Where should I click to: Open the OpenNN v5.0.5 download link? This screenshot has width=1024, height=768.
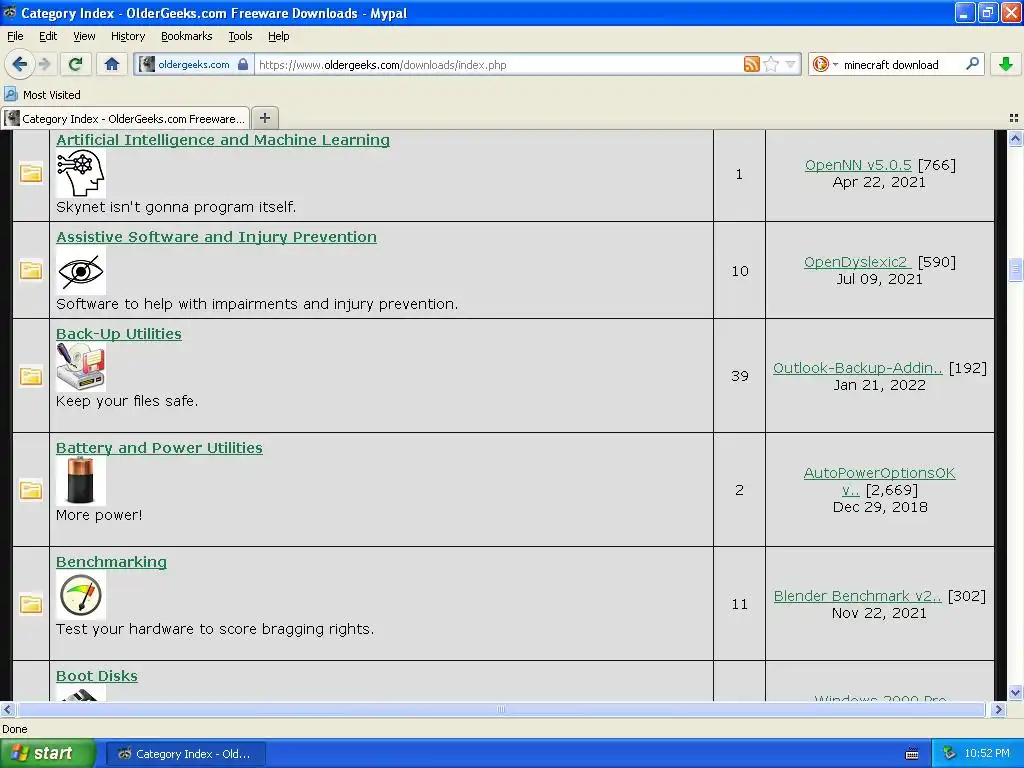(x=857, y=165)
